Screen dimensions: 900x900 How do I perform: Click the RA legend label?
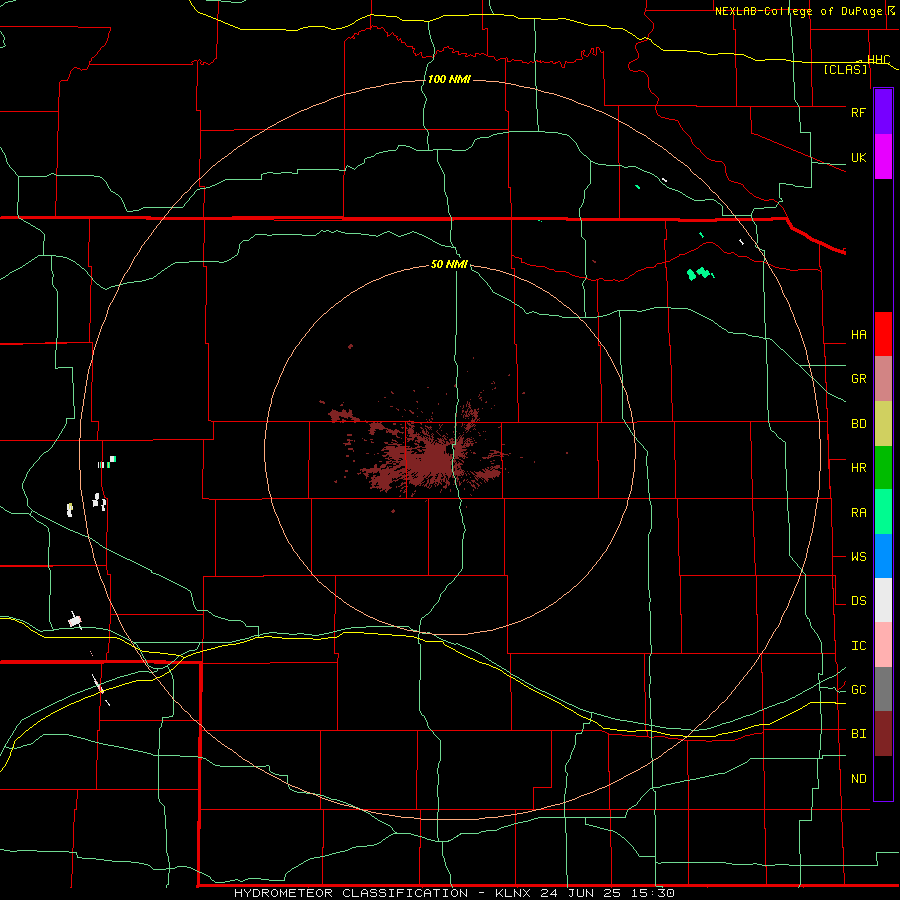click(x=858, y=513)
